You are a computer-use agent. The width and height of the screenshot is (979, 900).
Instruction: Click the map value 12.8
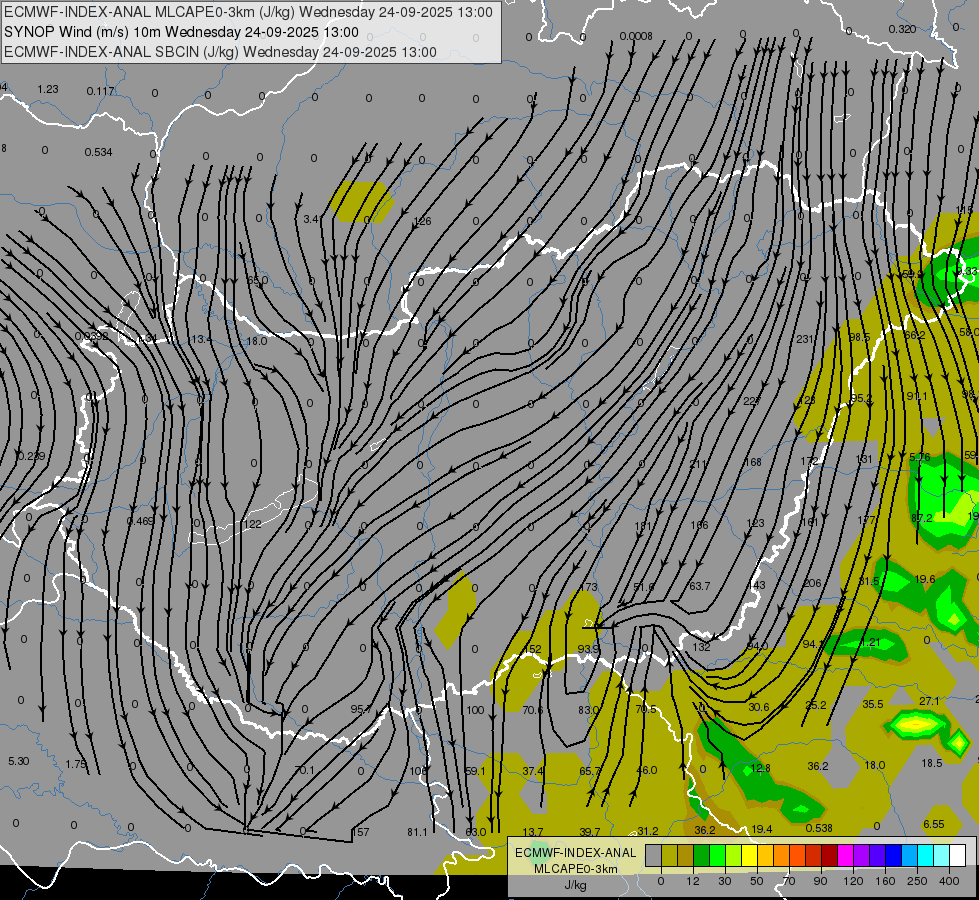[x=760, y=768]
